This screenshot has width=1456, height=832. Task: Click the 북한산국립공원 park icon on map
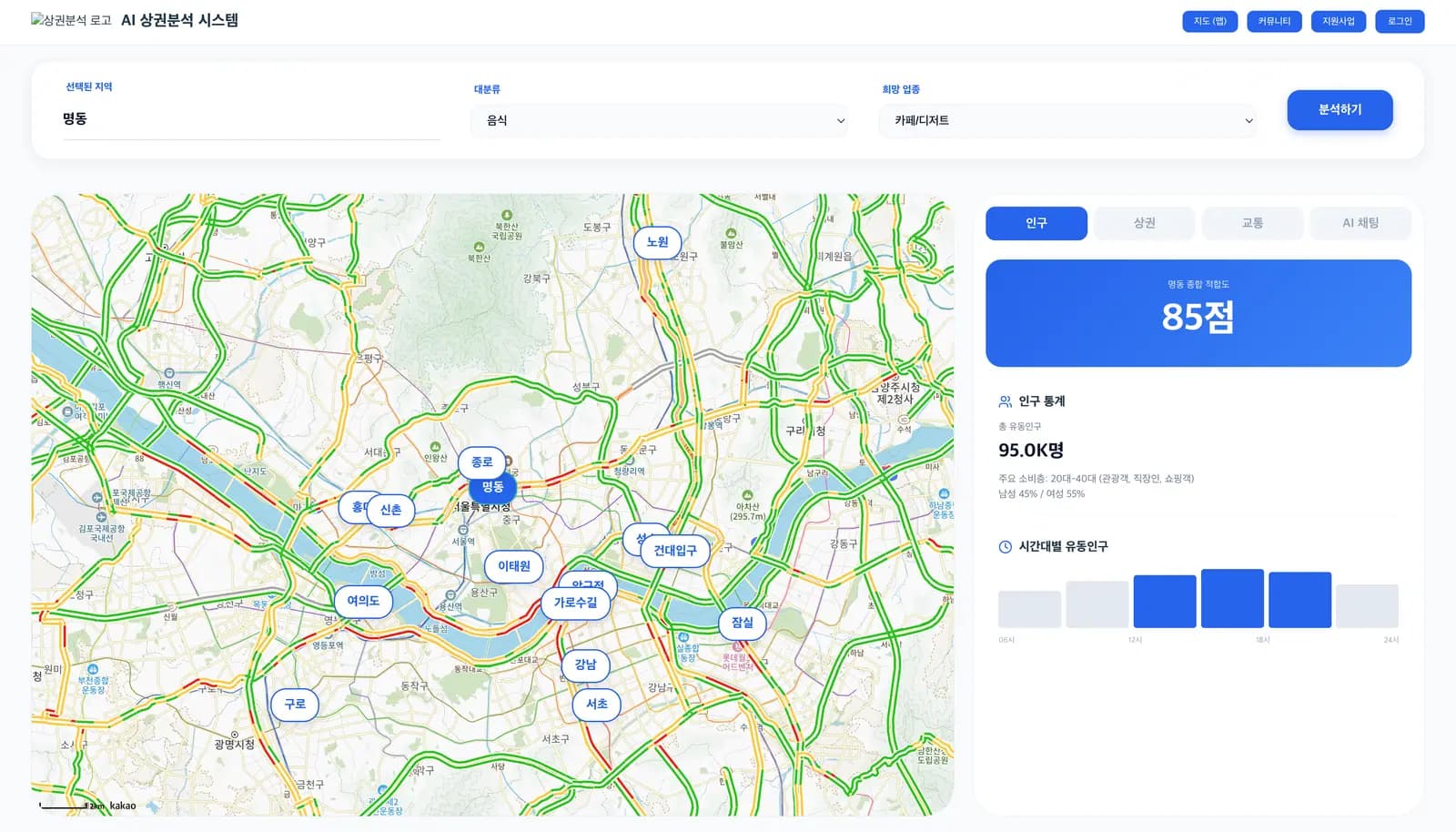(x=507, y=216)
